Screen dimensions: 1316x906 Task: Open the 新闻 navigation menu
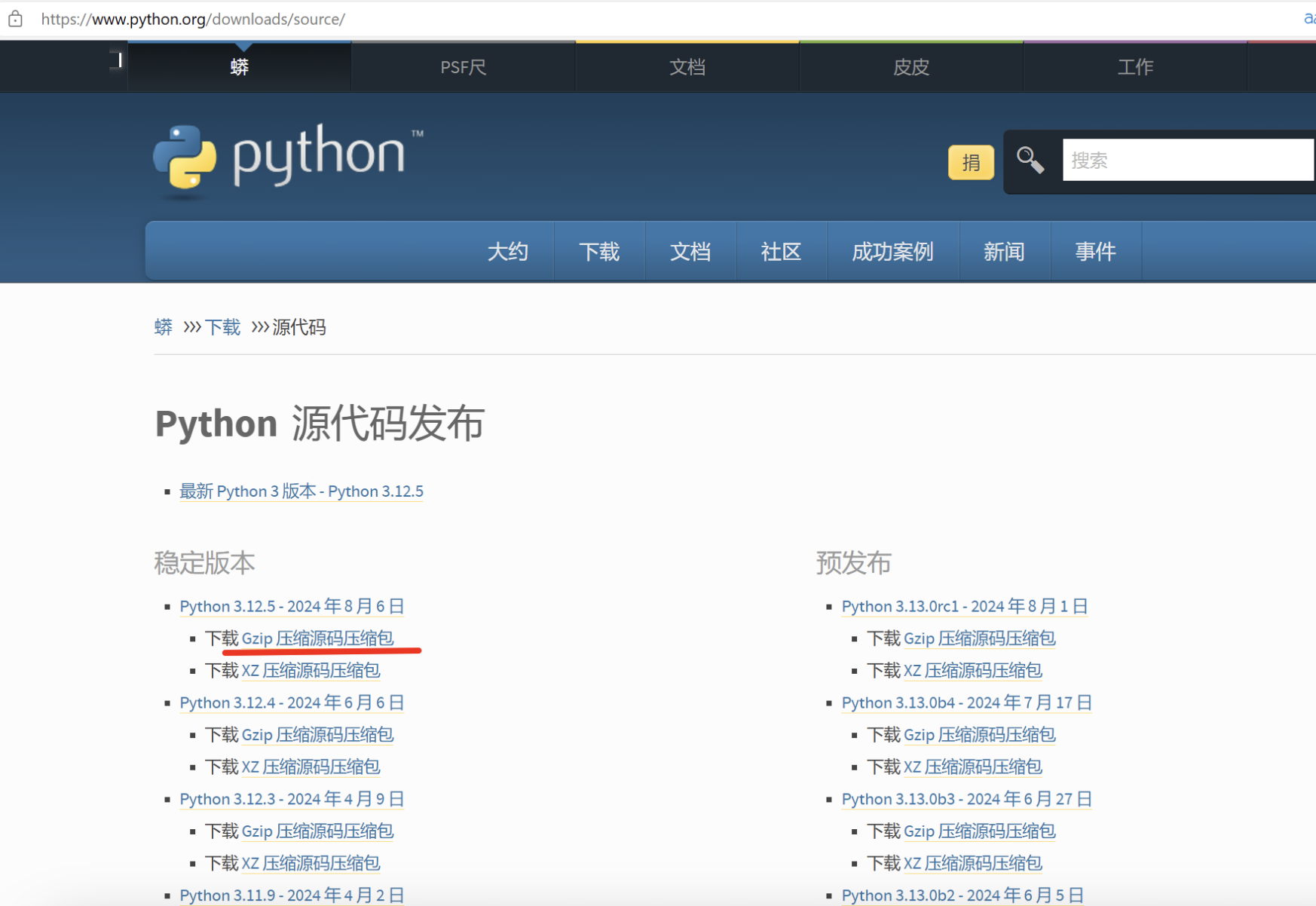(x=1005, y=251)
